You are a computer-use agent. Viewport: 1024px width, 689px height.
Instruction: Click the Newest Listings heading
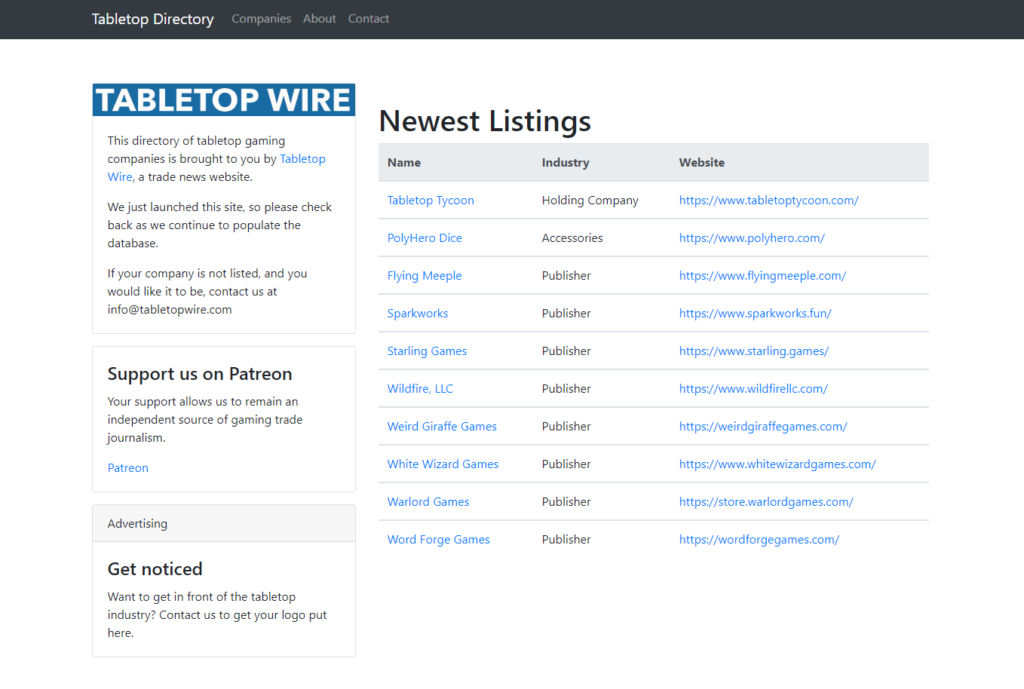(485, 121)
